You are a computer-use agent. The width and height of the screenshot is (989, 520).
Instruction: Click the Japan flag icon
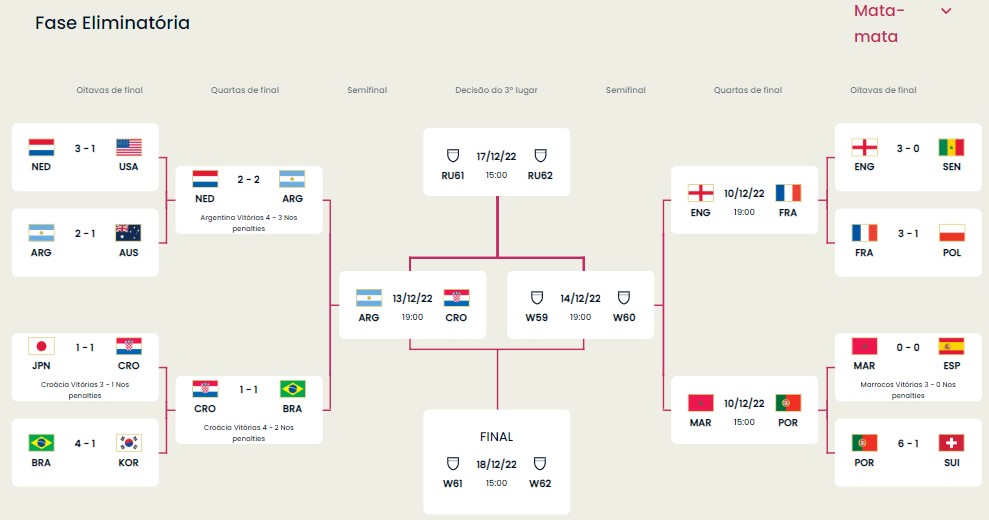[x=41, y=346]
